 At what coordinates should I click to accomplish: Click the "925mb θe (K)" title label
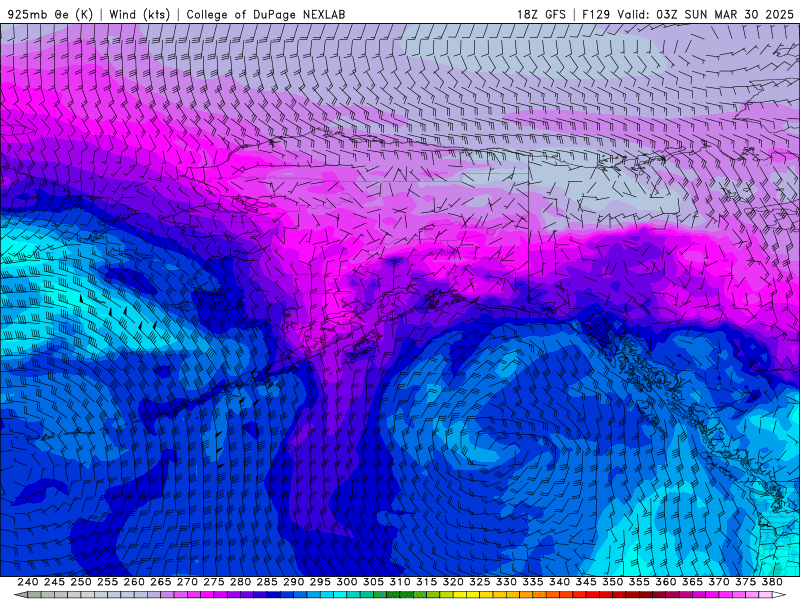(x=50, y=14)
